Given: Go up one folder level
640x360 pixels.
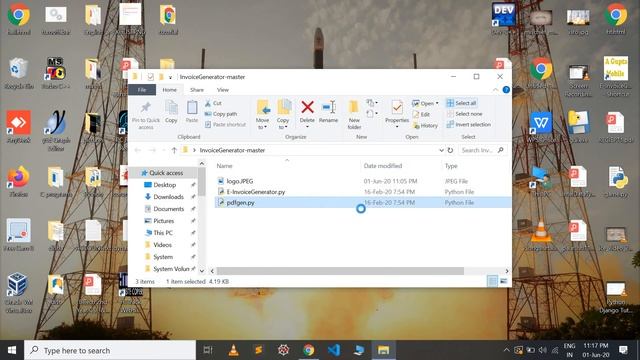Looking at the screenshot, I should pos(174,150).
